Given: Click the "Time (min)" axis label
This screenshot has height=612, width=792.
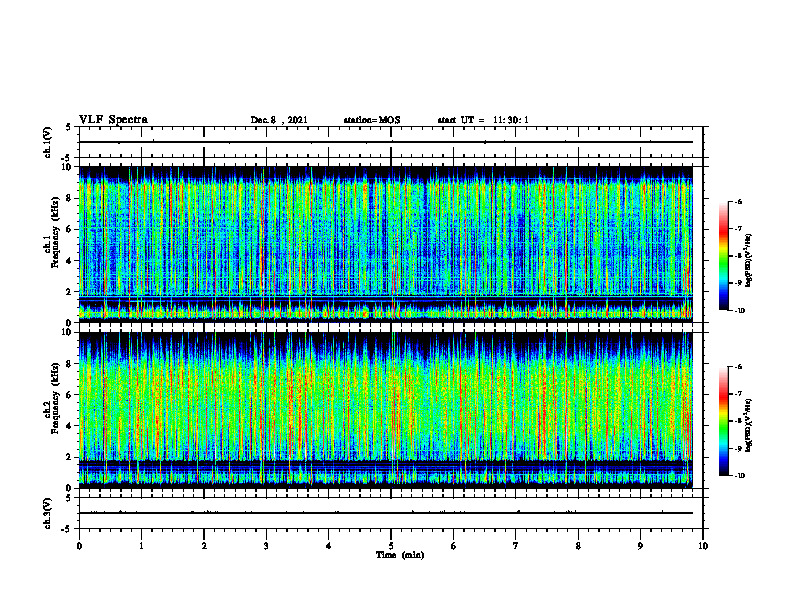Looking at the screenshot, I should pyautogui.click(x=400, y=555).
